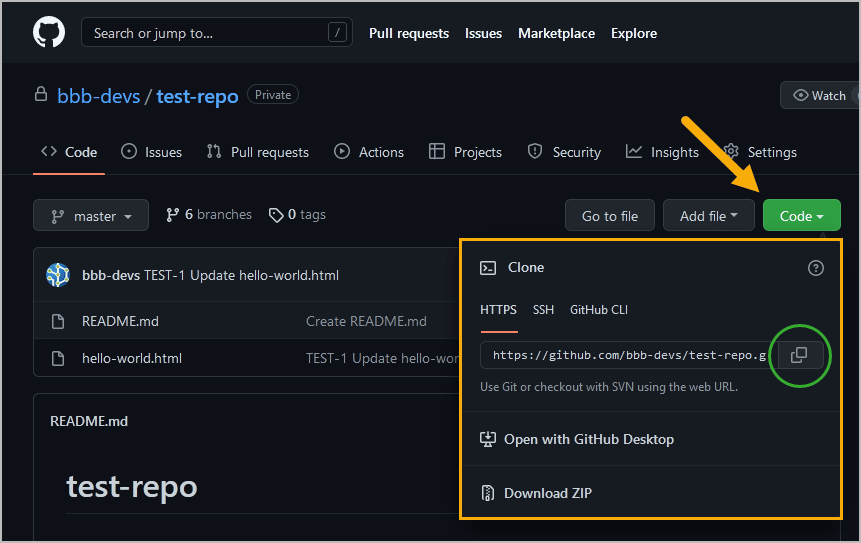This screenshot has width=861, height=543.
Task: Click the private repository lock icon
Action: (41, 94)
